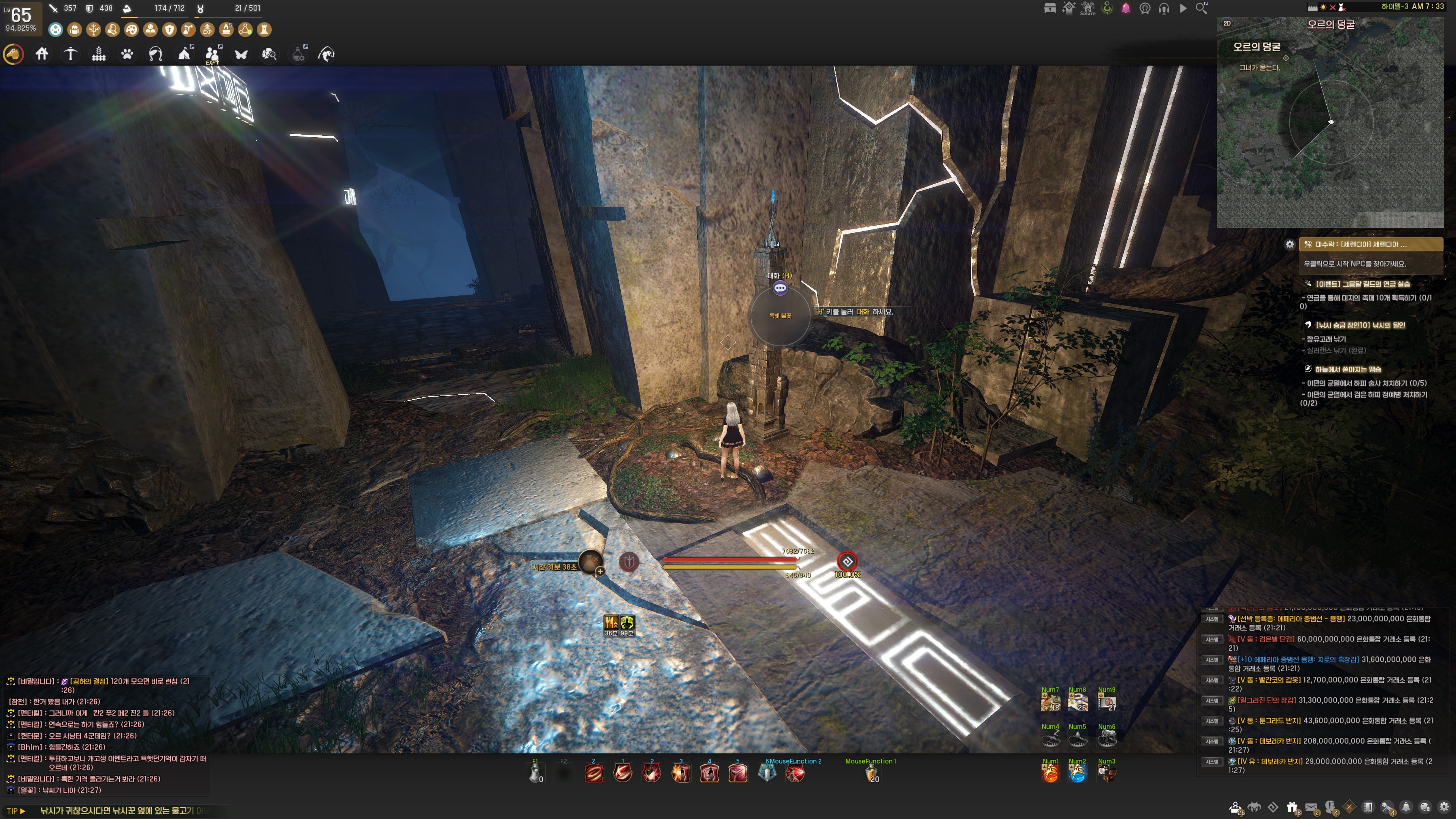Click the residence house icon
1456x819 pixels.
42,54
